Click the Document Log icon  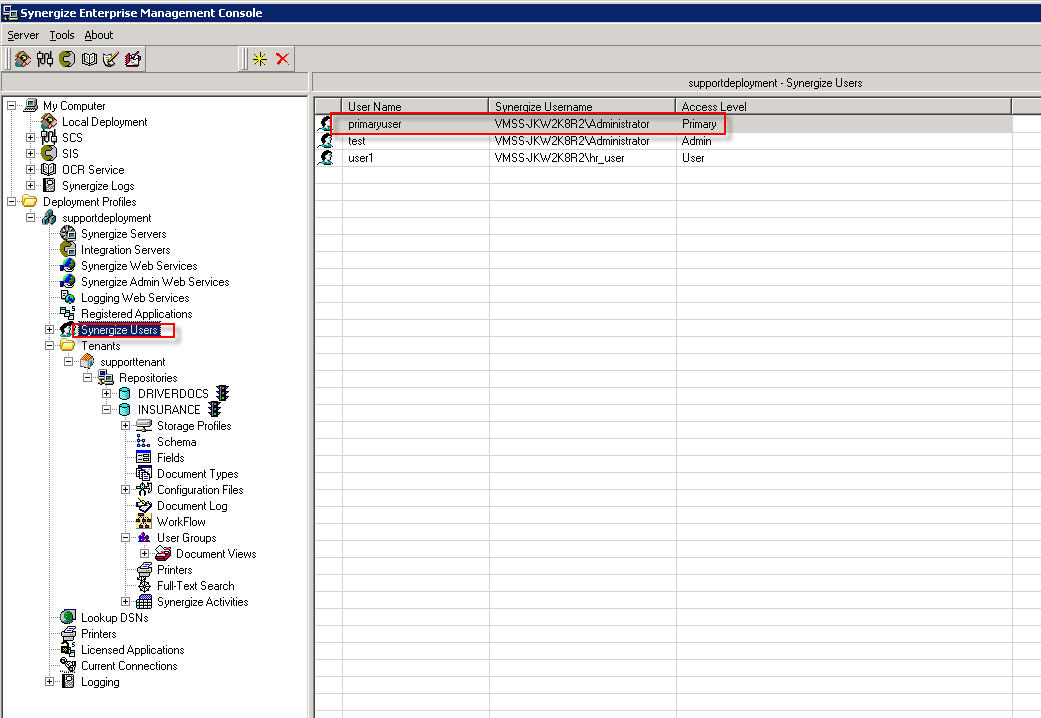pos(143,505)
